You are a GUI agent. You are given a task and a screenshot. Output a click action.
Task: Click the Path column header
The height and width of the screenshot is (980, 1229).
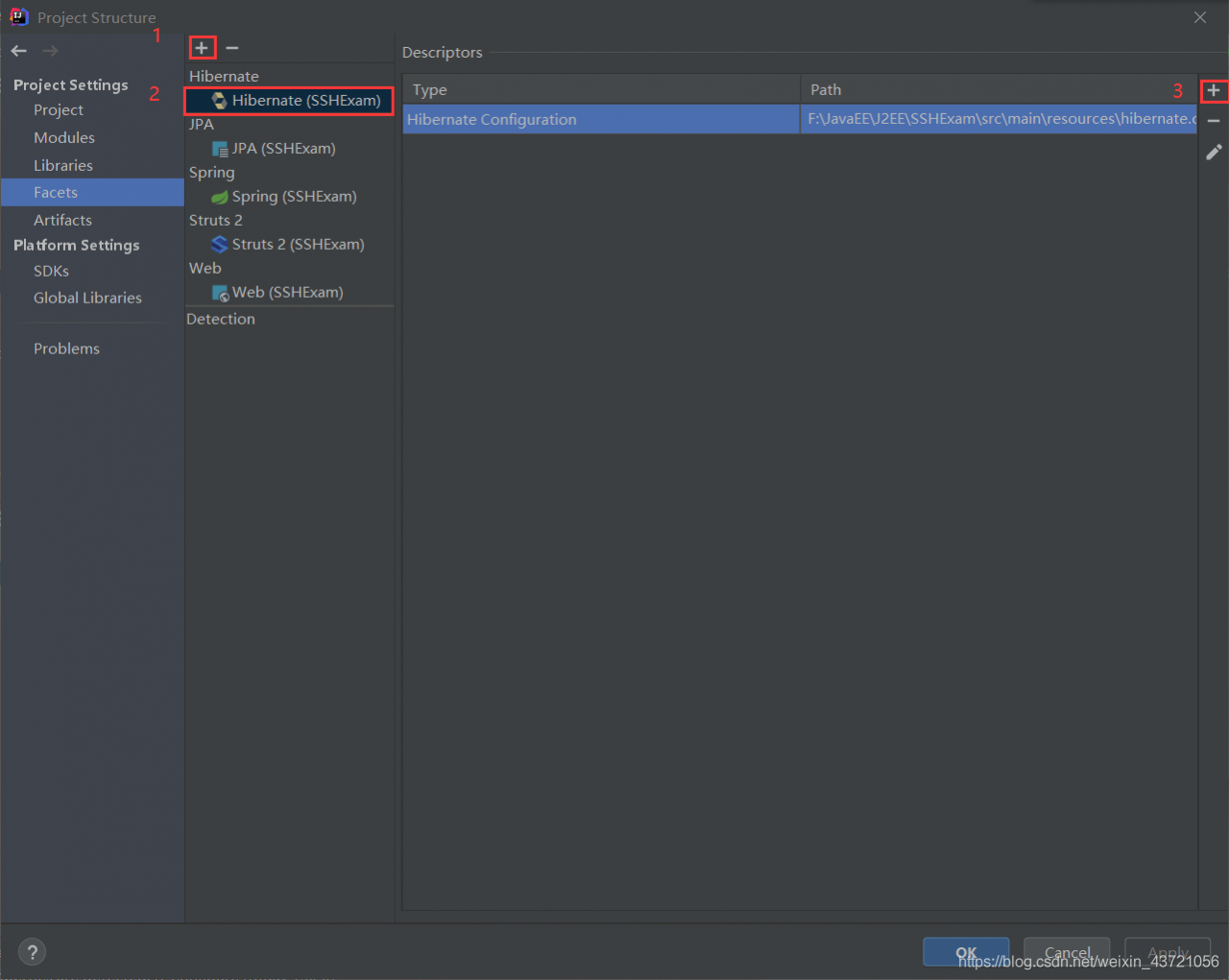coord(999,90)
